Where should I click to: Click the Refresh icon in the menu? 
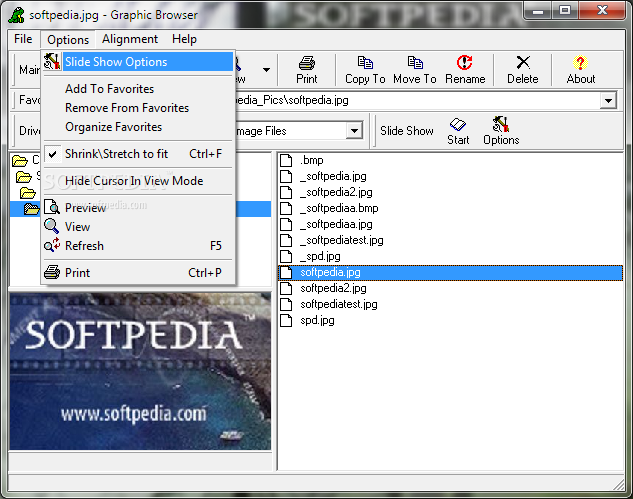point(52,245)
